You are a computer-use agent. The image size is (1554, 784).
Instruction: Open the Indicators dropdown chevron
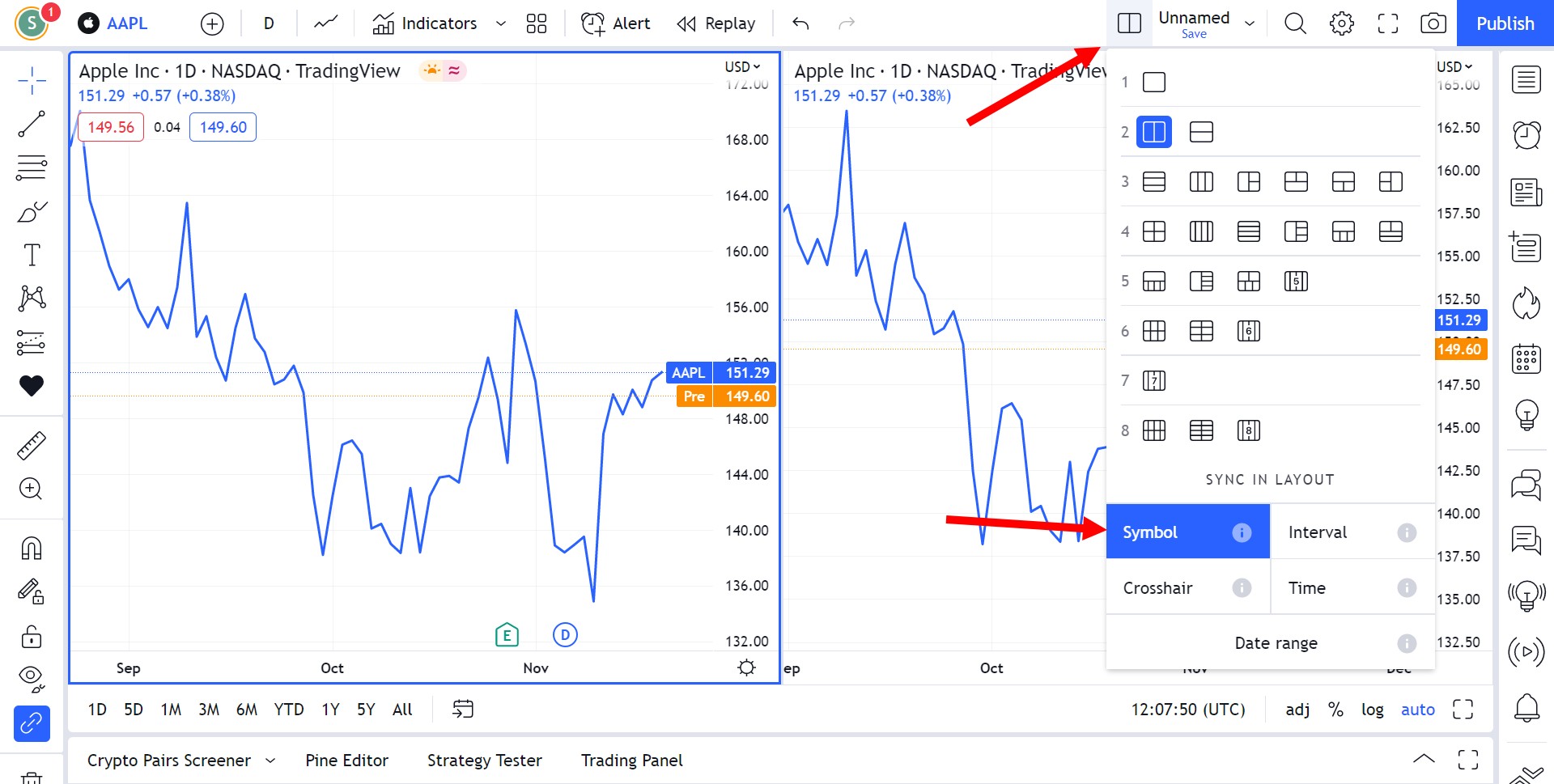coord(500,23)
